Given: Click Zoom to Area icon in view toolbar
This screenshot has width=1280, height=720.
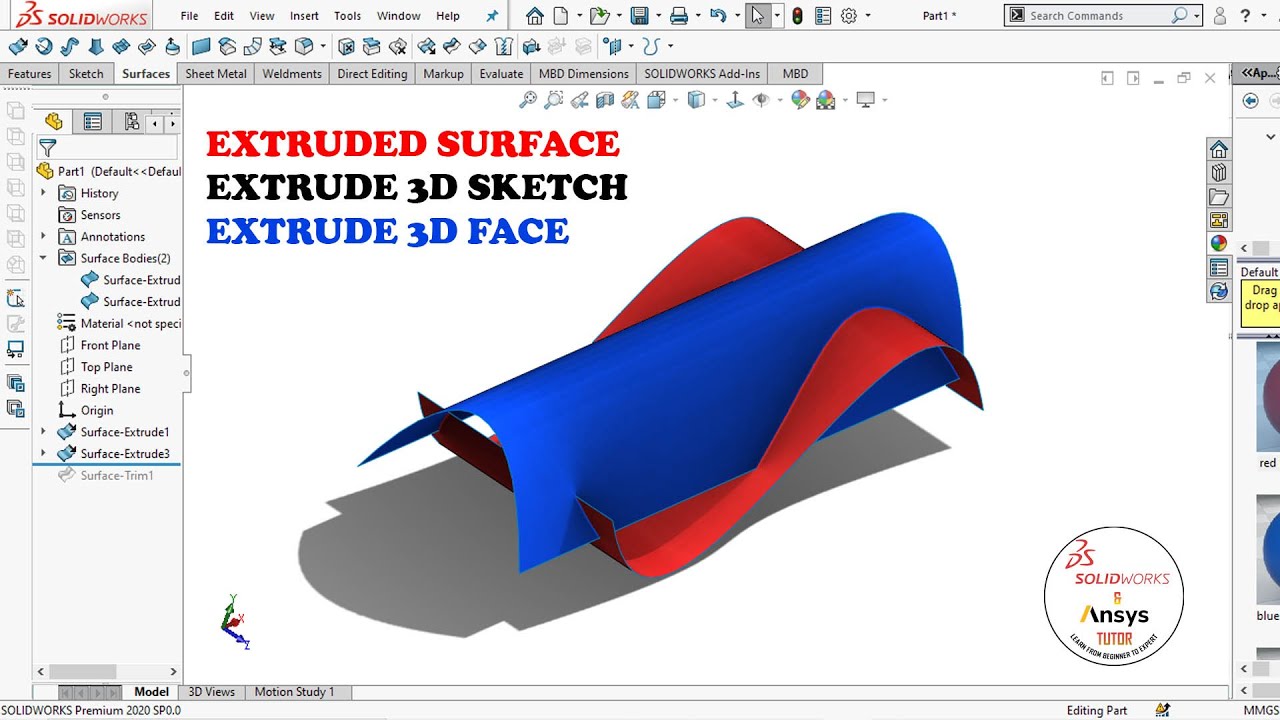Looking at the screenshot, I should 553,99.
